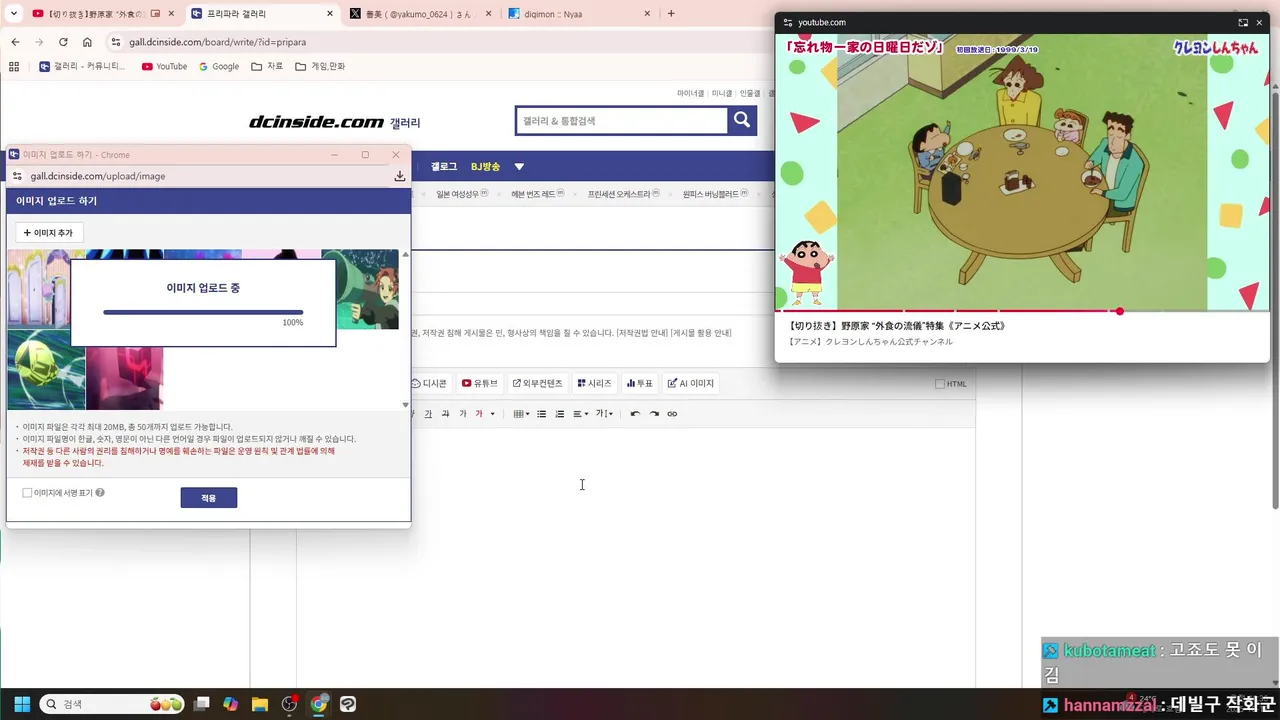
Task: Apply strikethrough formatting in the editor
Action: point(445,414)
